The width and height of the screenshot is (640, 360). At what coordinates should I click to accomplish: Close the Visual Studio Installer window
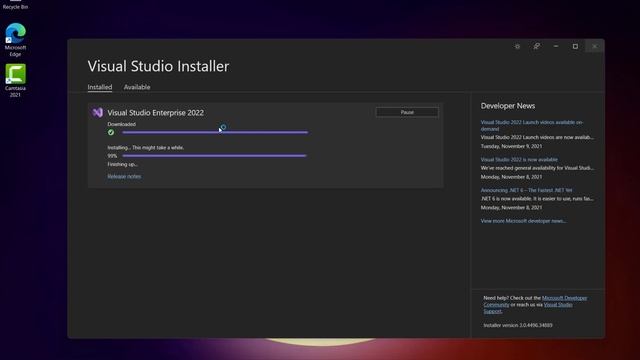pyautogui.click(x=595, y=47)
